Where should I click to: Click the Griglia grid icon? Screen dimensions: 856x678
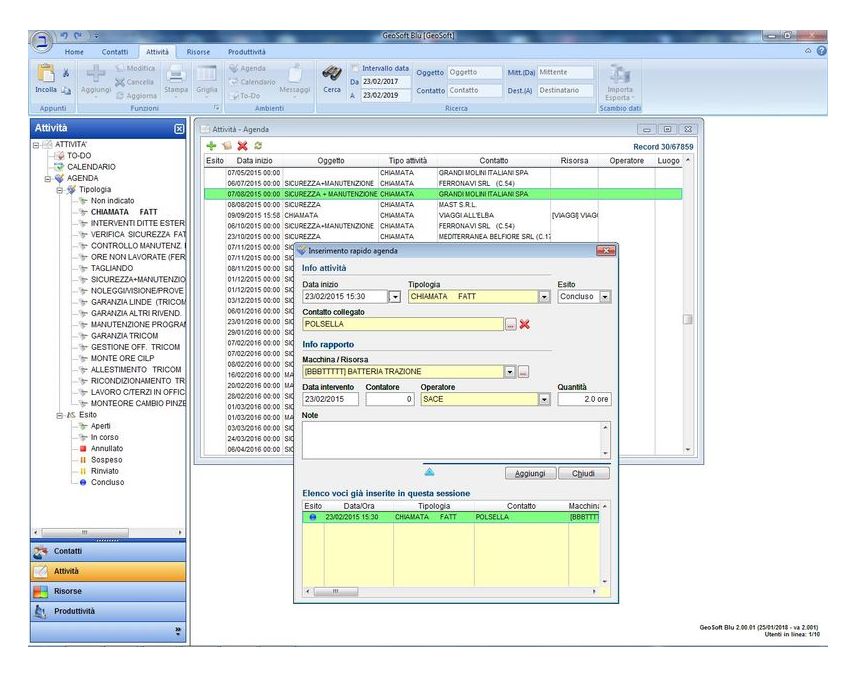coord(207,73)
